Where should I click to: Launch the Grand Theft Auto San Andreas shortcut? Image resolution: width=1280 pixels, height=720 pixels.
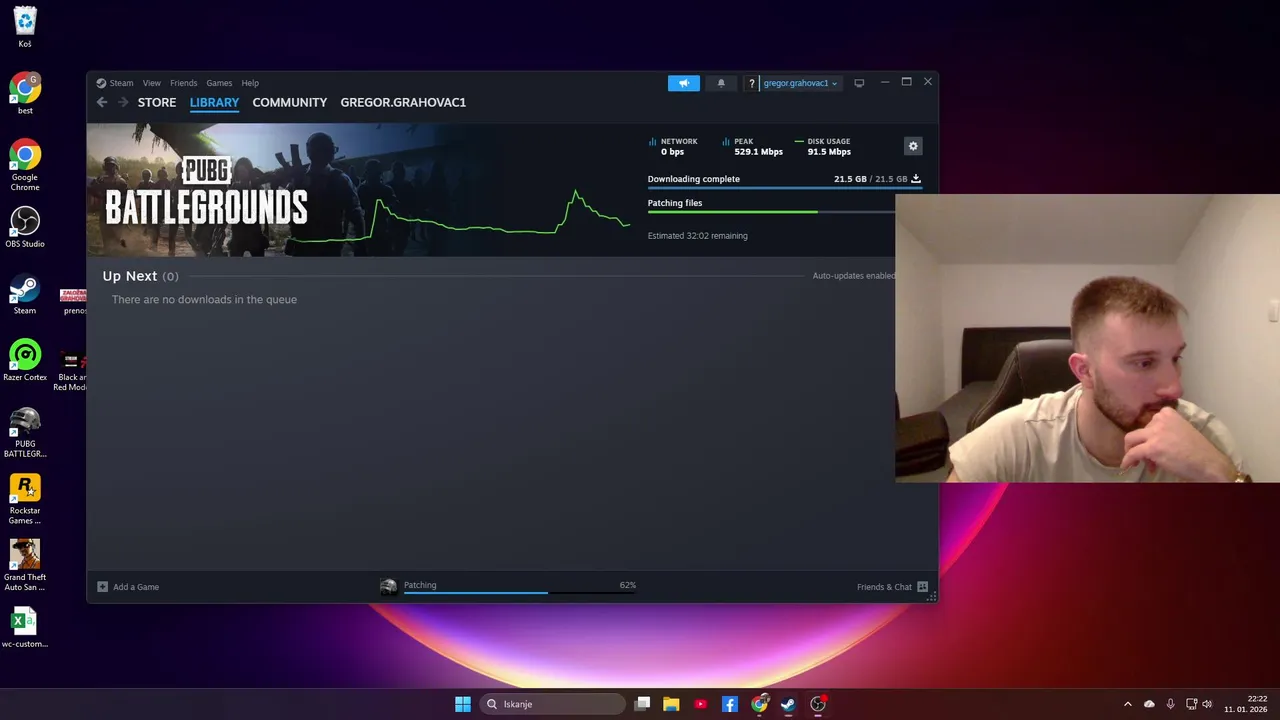pyautogui.click(x=25, y=566)
